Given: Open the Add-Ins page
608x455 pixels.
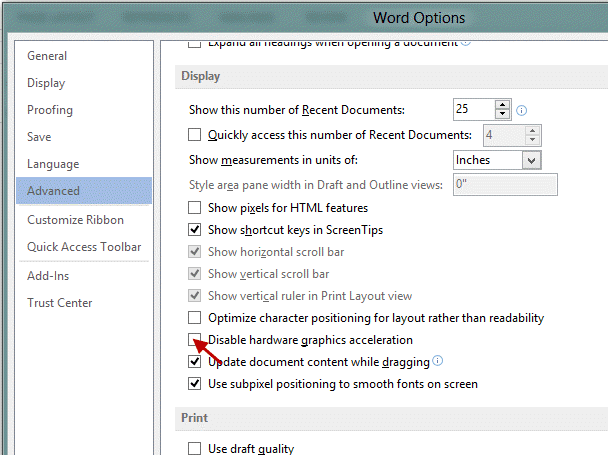Looking at the screenshot, I should point(48,276).
